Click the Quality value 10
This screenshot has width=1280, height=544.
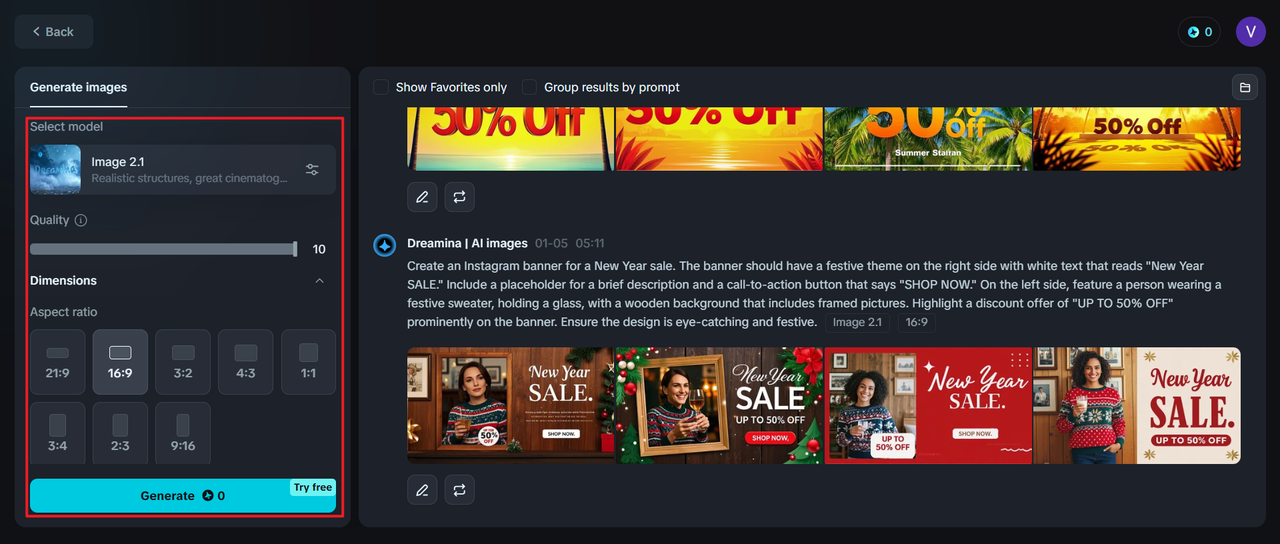(319, 250)
